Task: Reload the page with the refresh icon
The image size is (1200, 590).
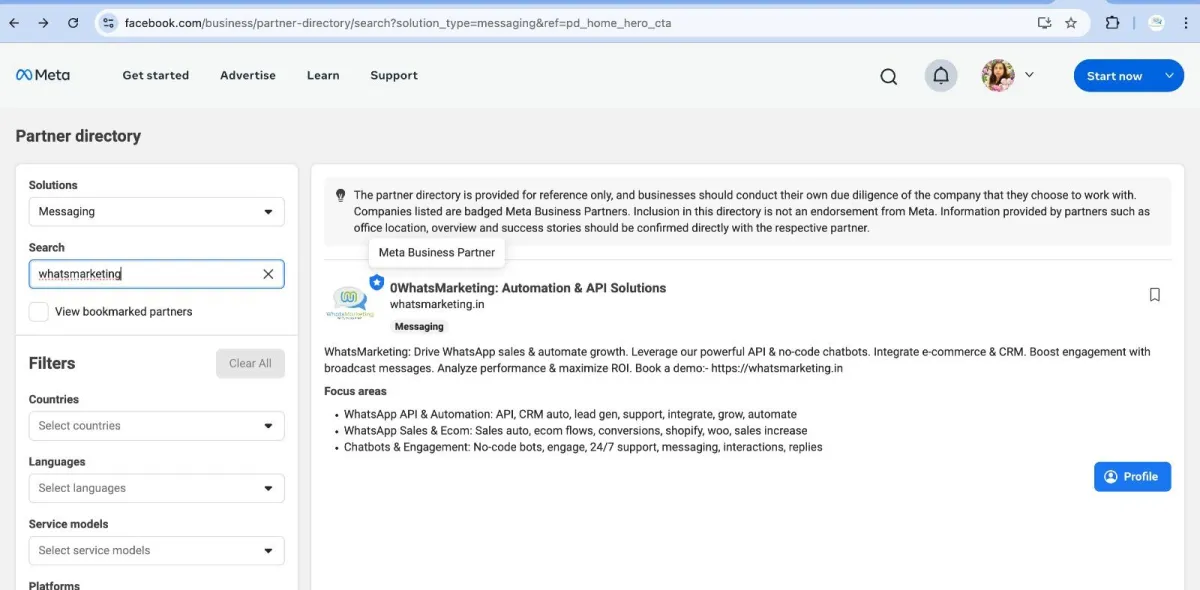Action: point(73,22)
